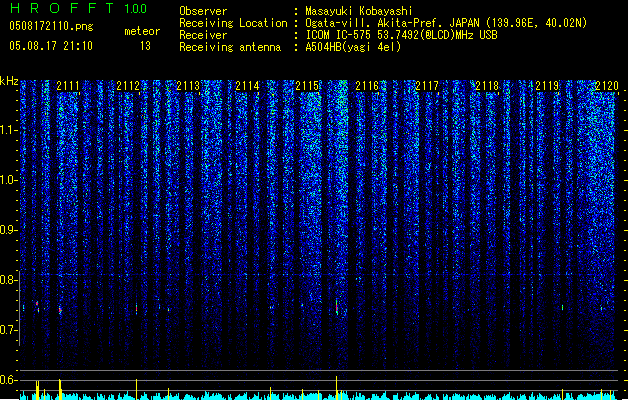Click the 2120 time marker
Screen dimensions: 629x400
point(607,86)
